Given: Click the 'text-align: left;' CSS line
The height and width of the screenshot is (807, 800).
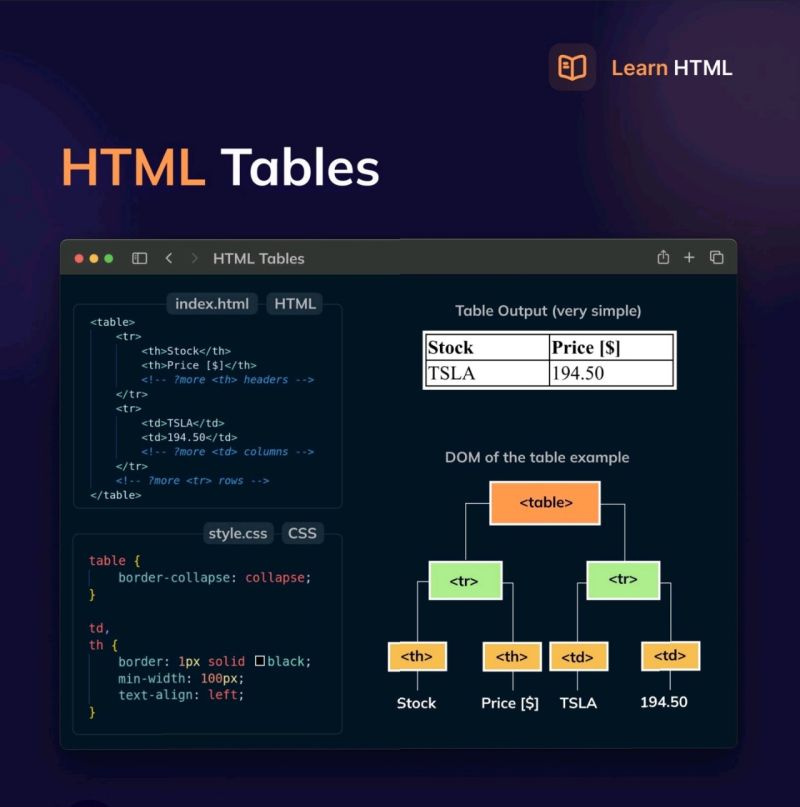Looking at the screenshot, I should coord(181,695).
